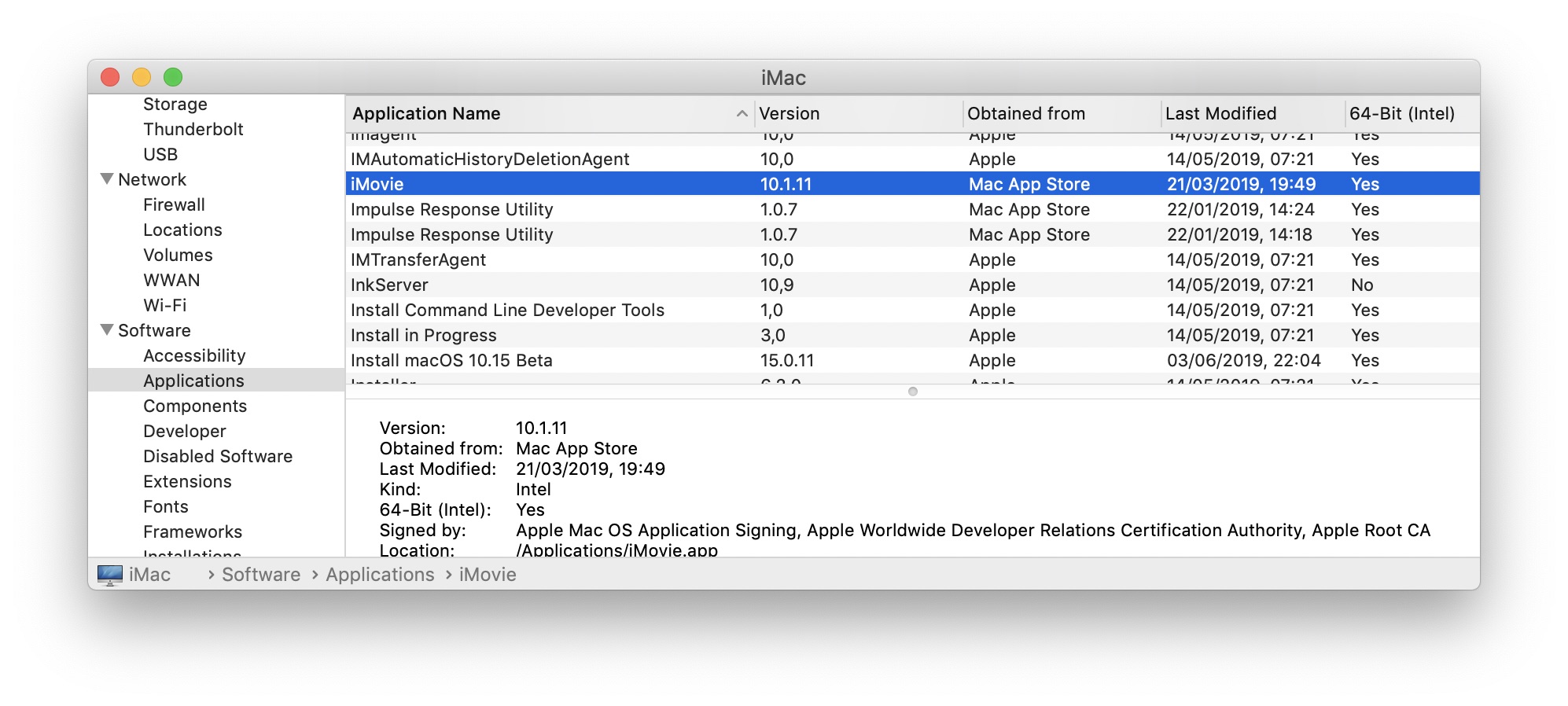This screenshot has height=706, width=1568.
Task: Select USB in the sidebar
Action: 160,154
